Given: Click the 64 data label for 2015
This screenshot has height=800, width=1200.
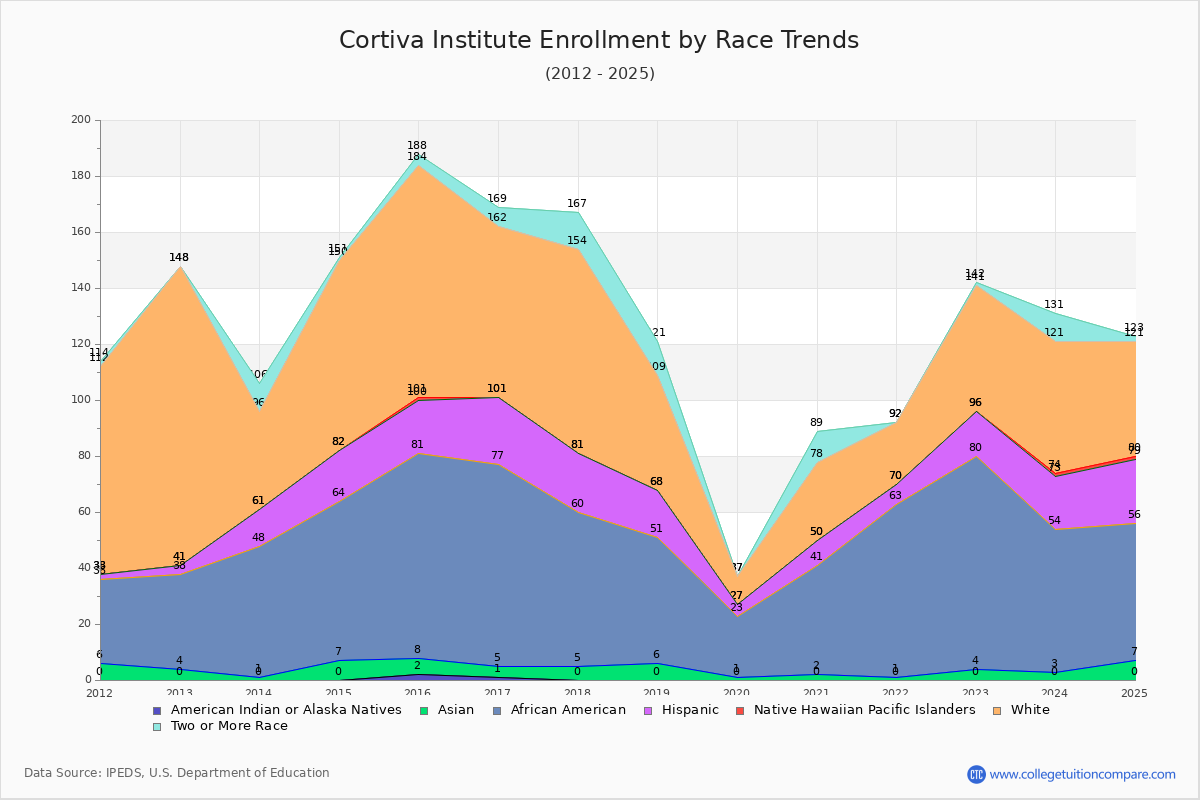Looking at the screenshot, I should click(338, 493).
